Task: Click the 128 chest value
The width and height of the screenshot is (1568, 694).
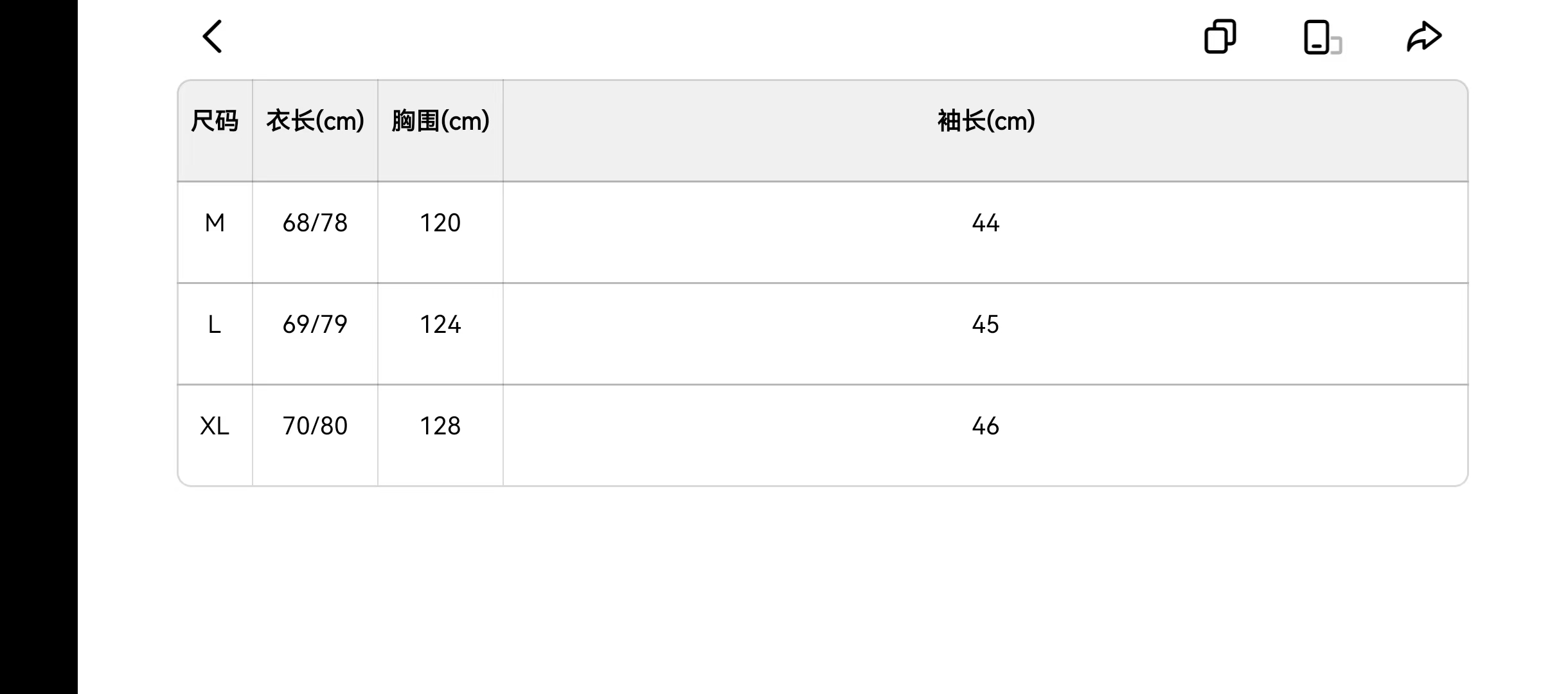Action: pyautogui.click(x=440, y=426)
